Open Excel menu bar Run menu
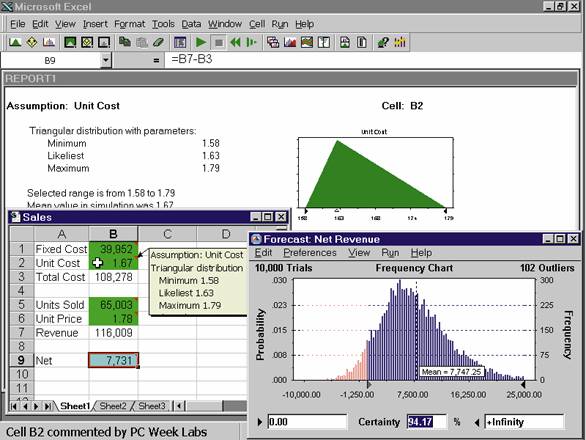This screenshot has height=440, width=586. 280,24
